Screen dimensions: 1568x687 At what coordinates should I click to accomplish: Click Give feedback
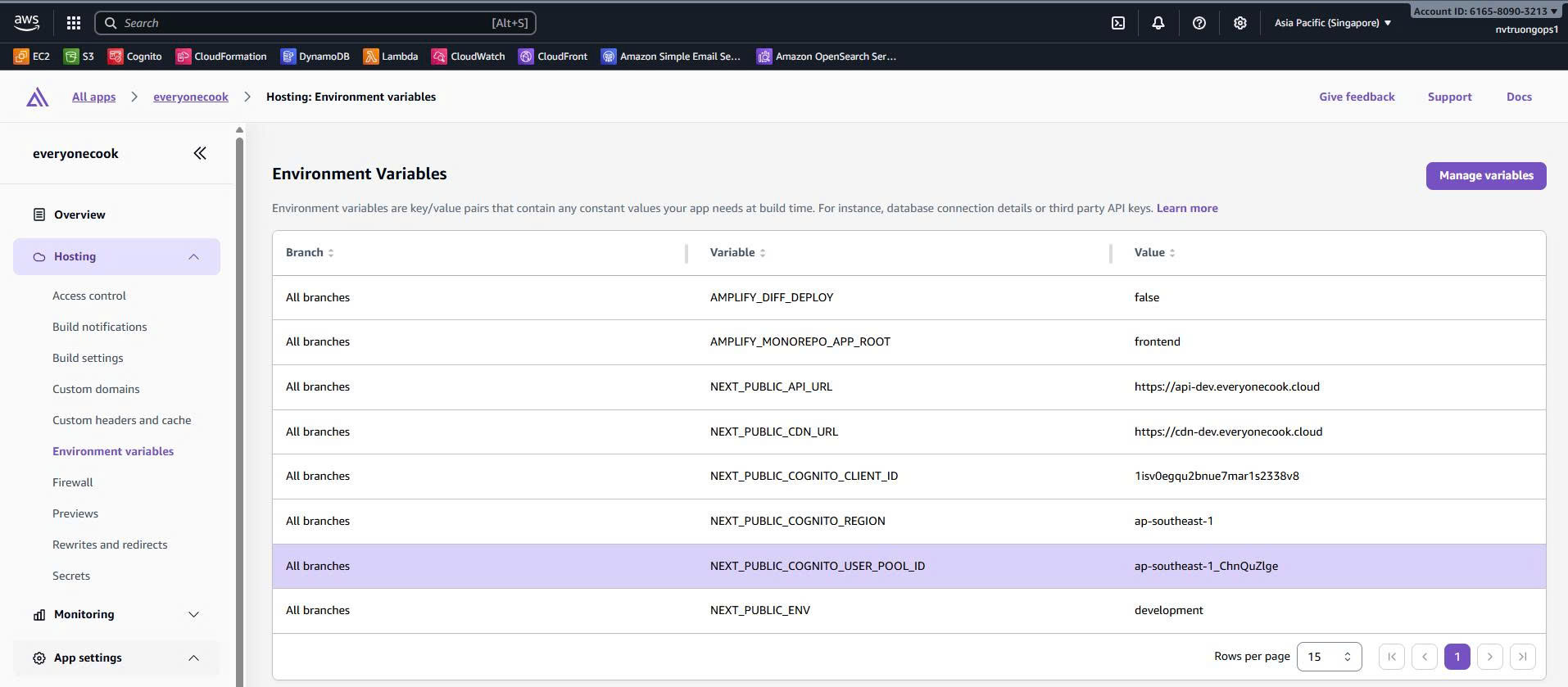(x=1357, y=97)
